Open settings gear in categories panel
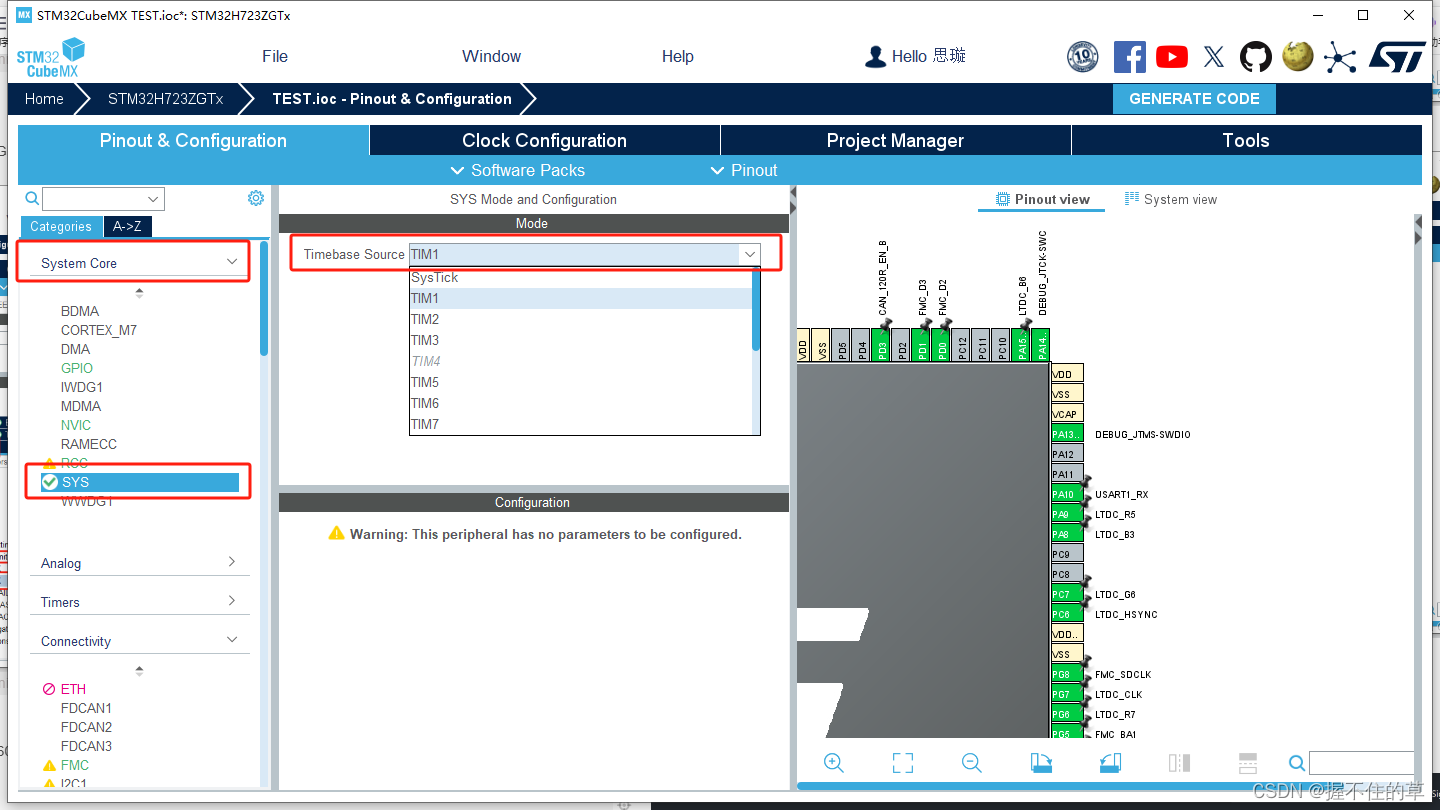The height and width of the screenshot is (810, 1440). pyautogui.click(x=256, y=198)
